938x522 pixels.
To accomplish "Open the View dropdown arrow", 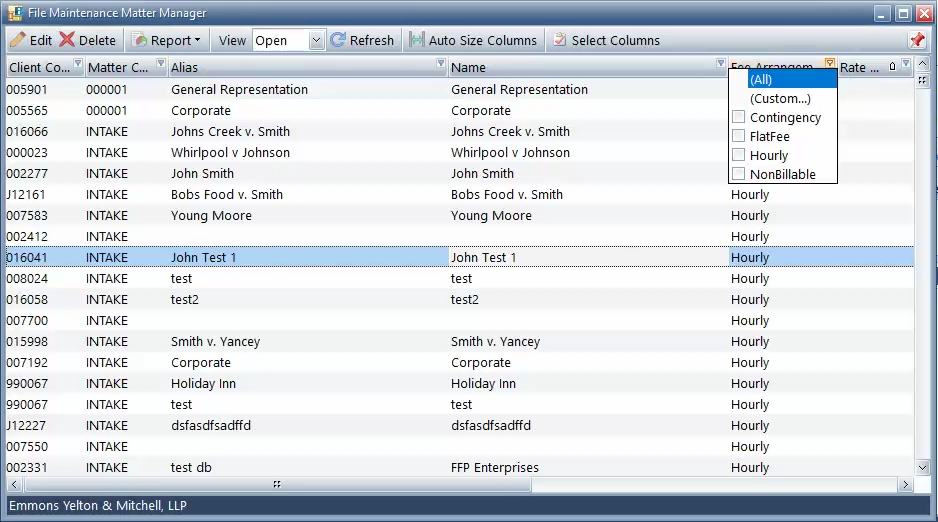I will click(x=316, y=41).
